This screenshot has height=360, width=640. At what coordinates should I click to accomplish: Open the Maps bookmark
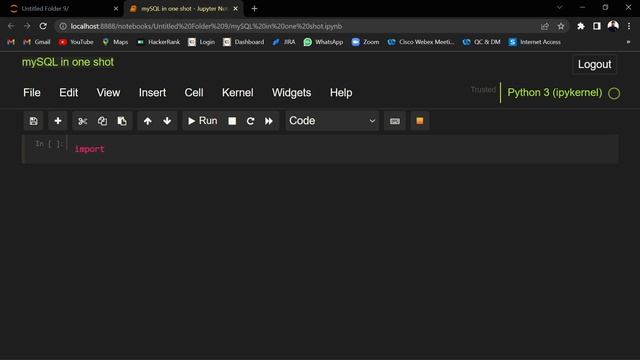(x=115, y=42)
